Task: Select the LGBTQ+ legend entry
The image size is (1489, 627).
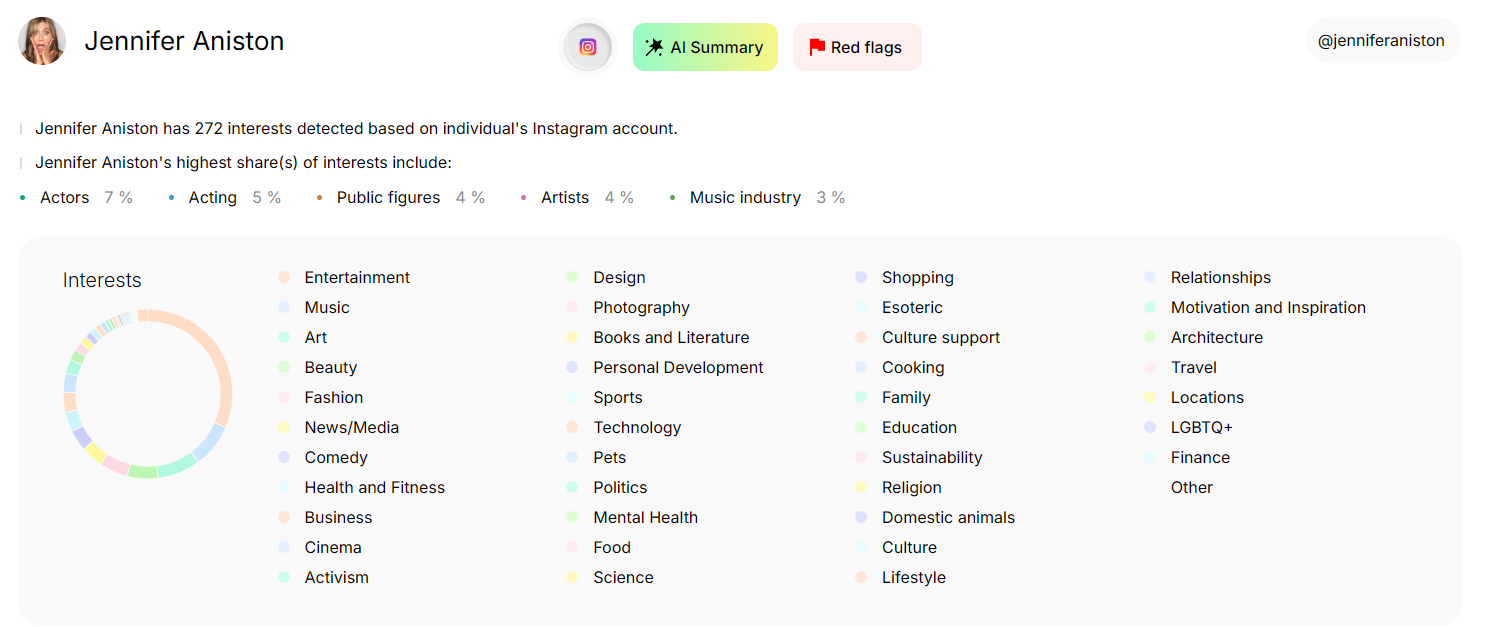Action: pos(1201,427)
